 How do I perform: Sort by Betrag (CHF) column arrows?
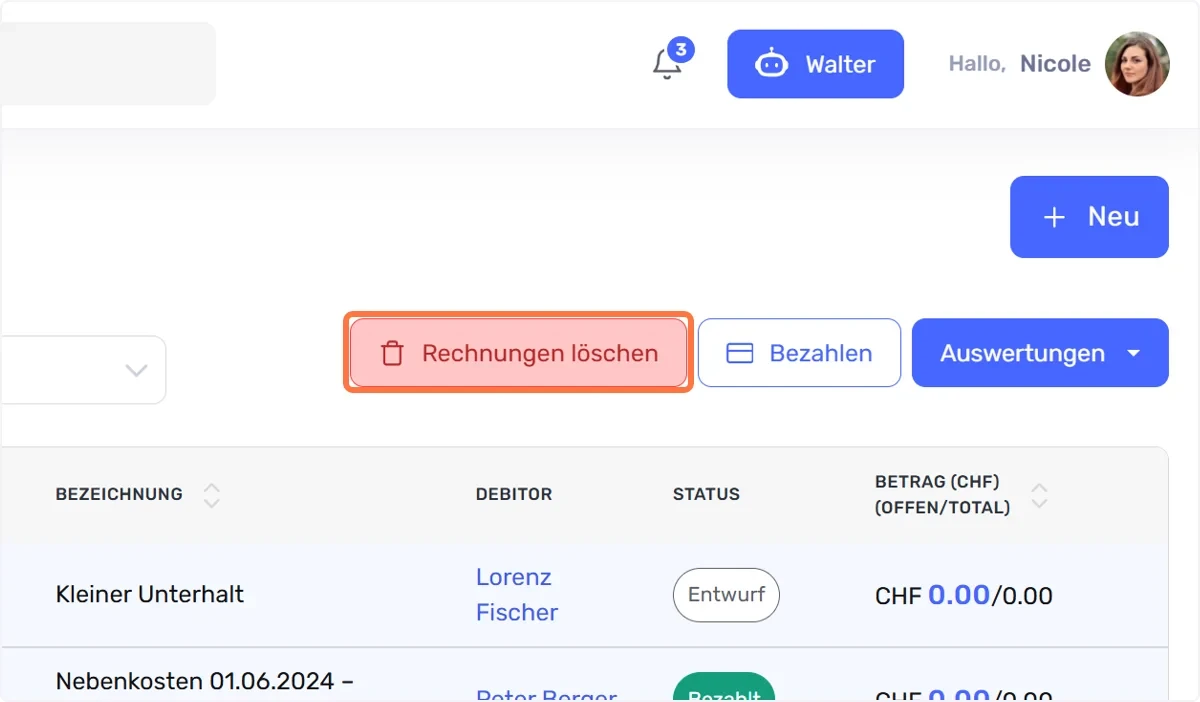(x=1039, y=494)
